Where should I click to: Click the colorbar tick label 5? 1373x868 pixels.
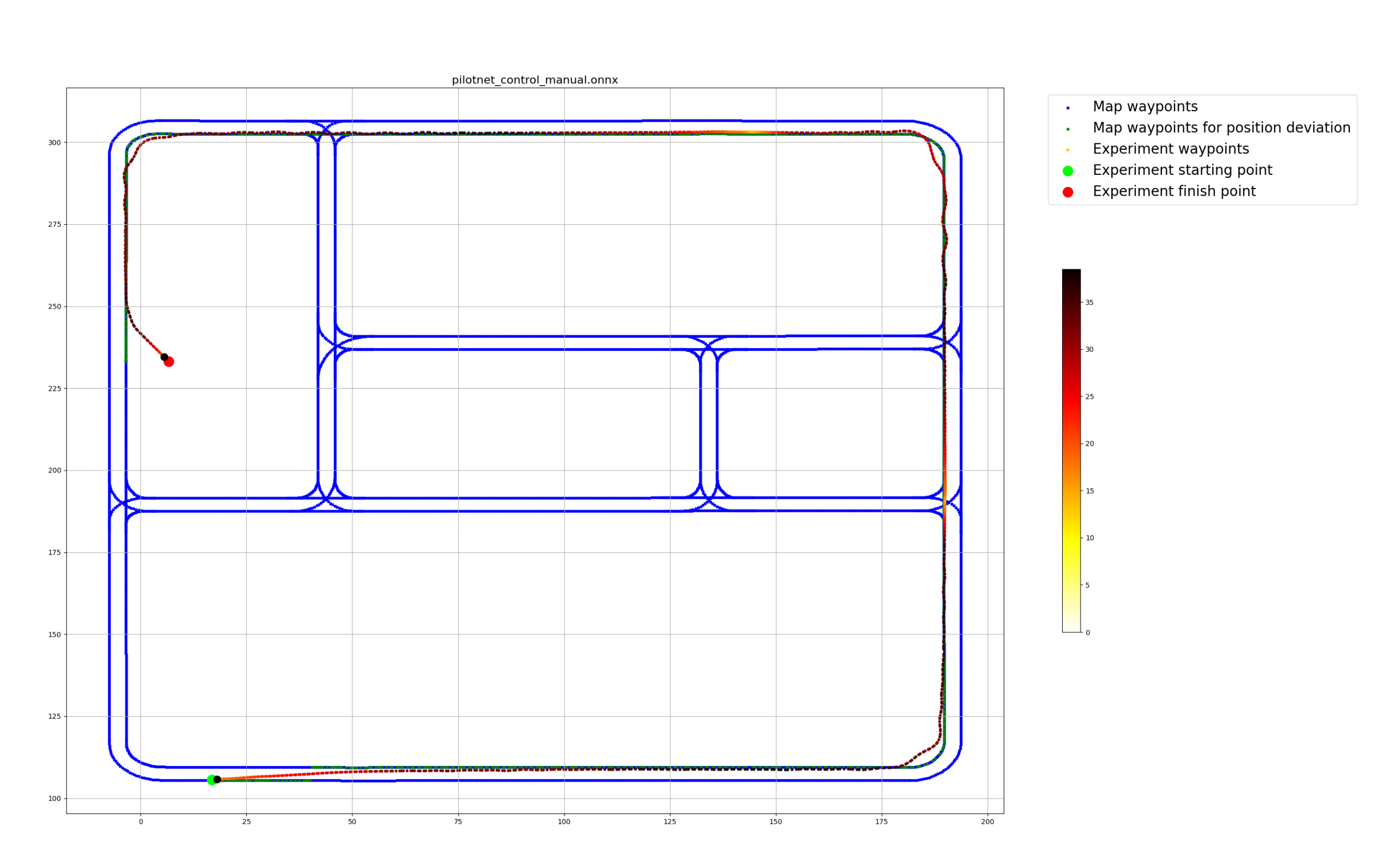1087,585
